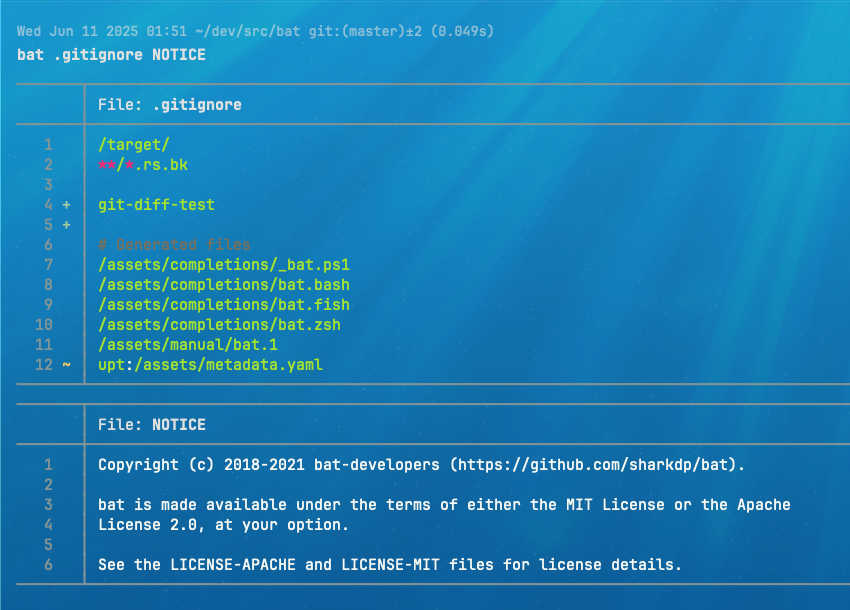Click line number 10 in the .gitignore gutter
The width and height of the screenshot is (850, 610).
44,325
